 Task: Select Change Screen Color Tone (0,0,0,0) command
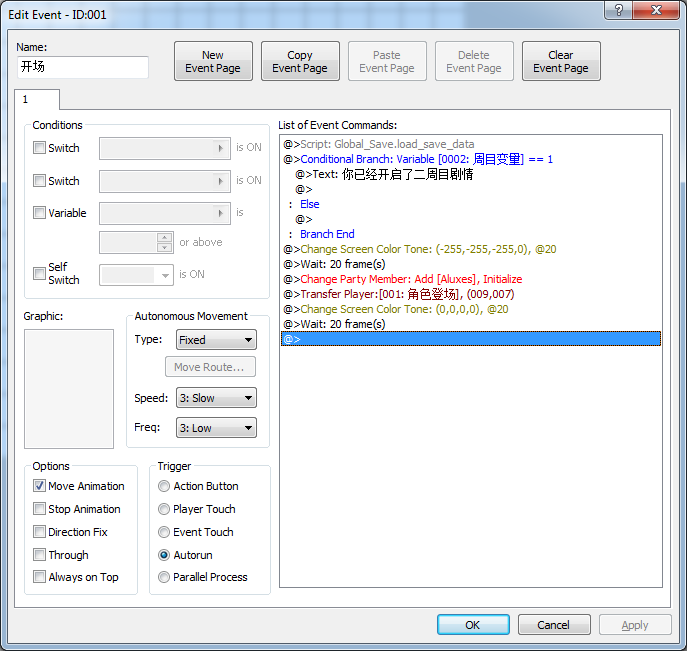click(x=471, y=309)
